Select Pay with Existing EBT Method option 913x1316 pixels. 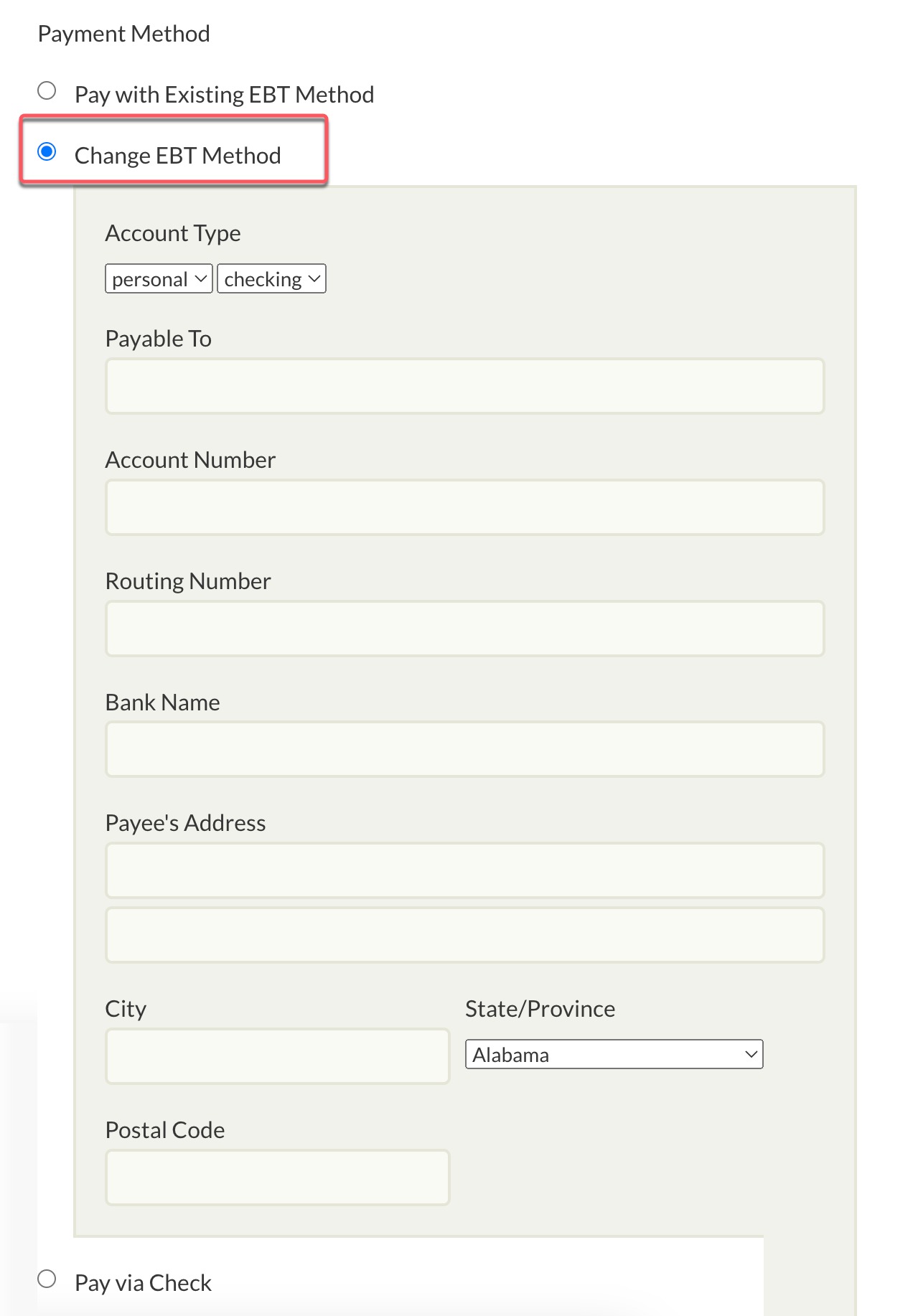coord(47,91)
